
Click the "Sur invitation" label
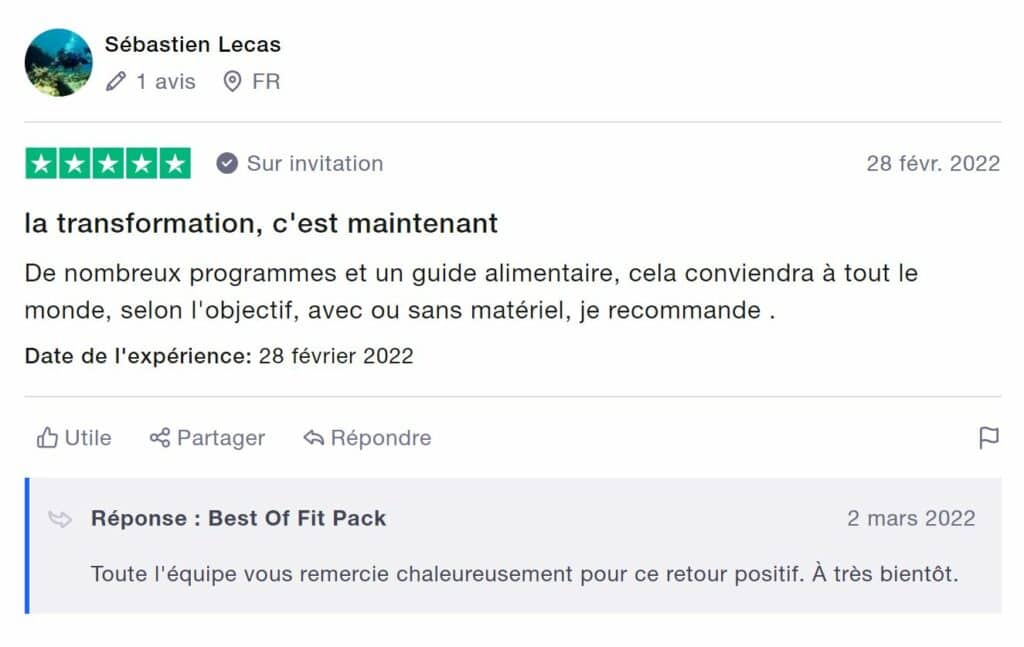(314, 163)
